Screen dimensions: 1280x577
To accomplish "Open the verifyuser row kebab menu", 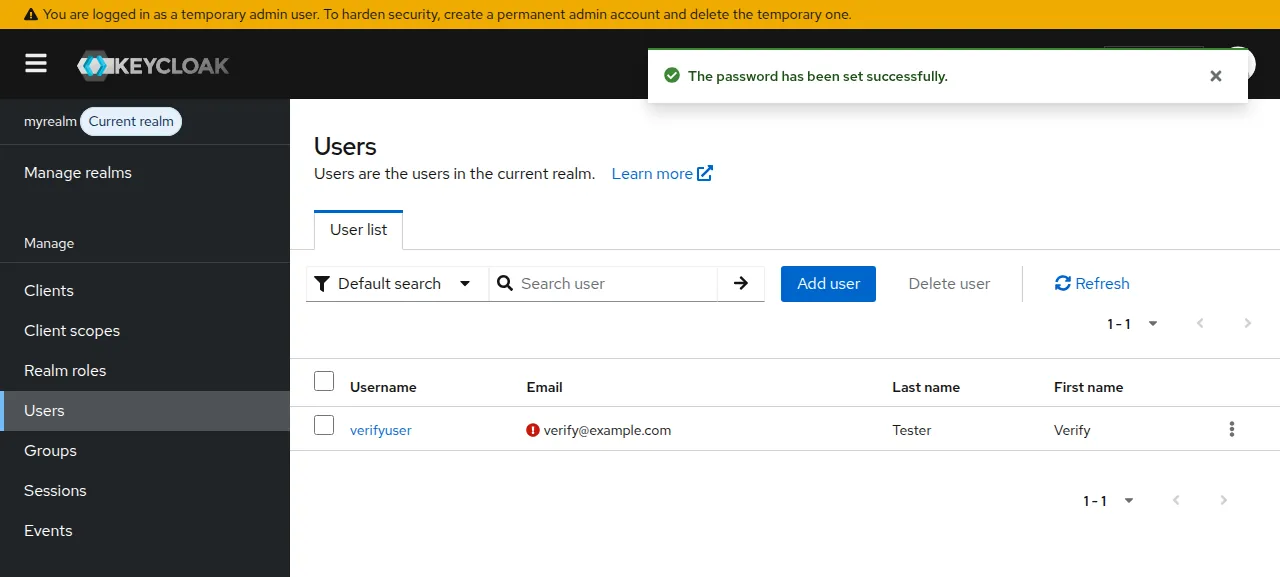I will 1232,429.
